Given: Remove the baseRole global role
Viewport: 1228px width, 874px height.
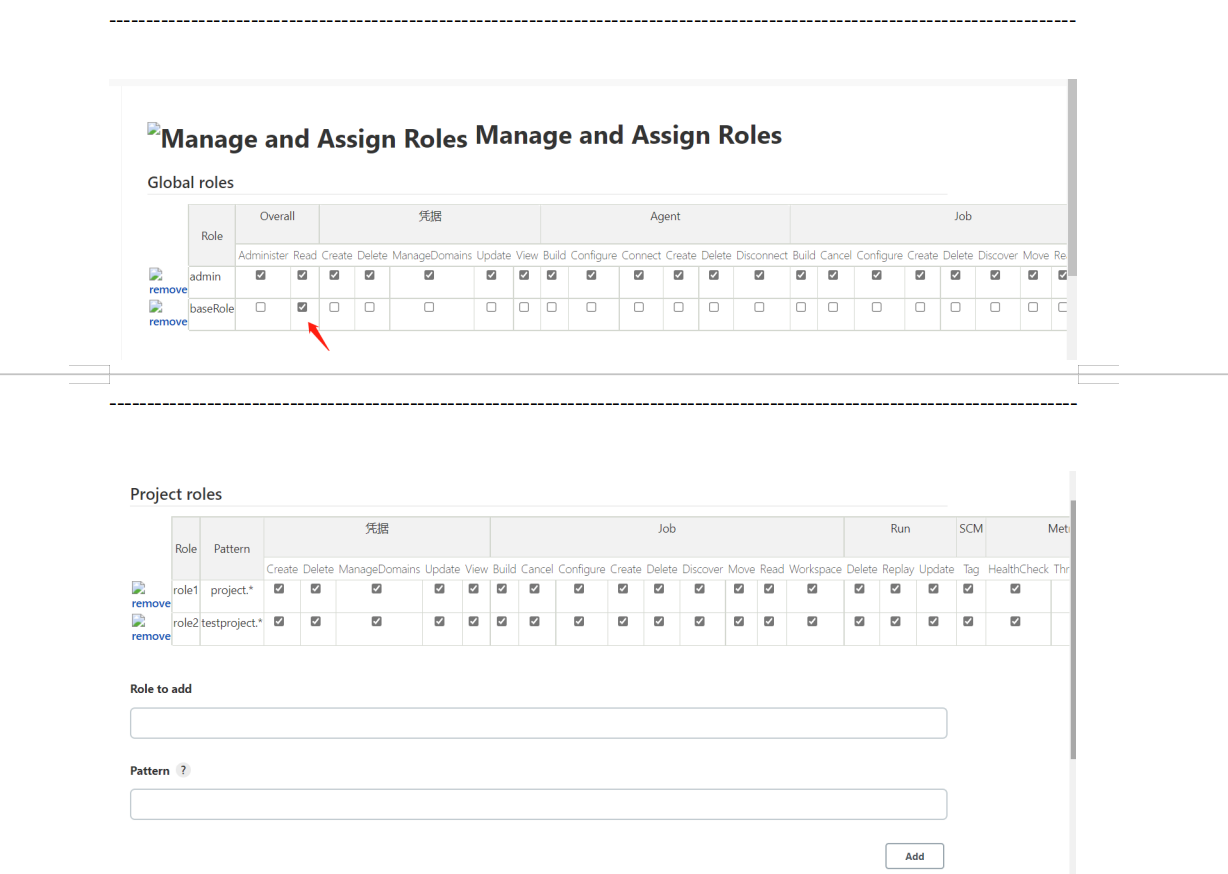Looking at the screenshot, I should 168,322.
